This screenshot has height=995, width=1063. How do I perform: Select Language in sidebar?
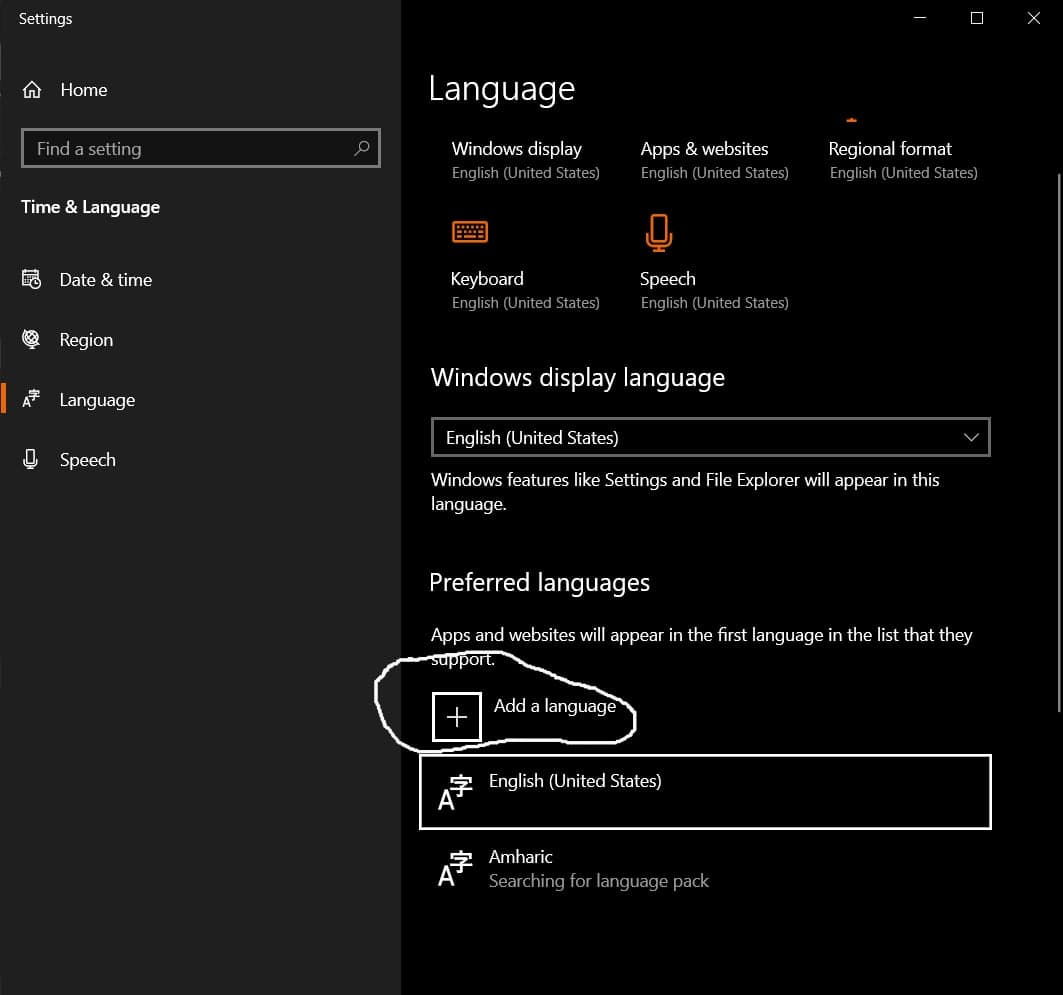point(97,400)
